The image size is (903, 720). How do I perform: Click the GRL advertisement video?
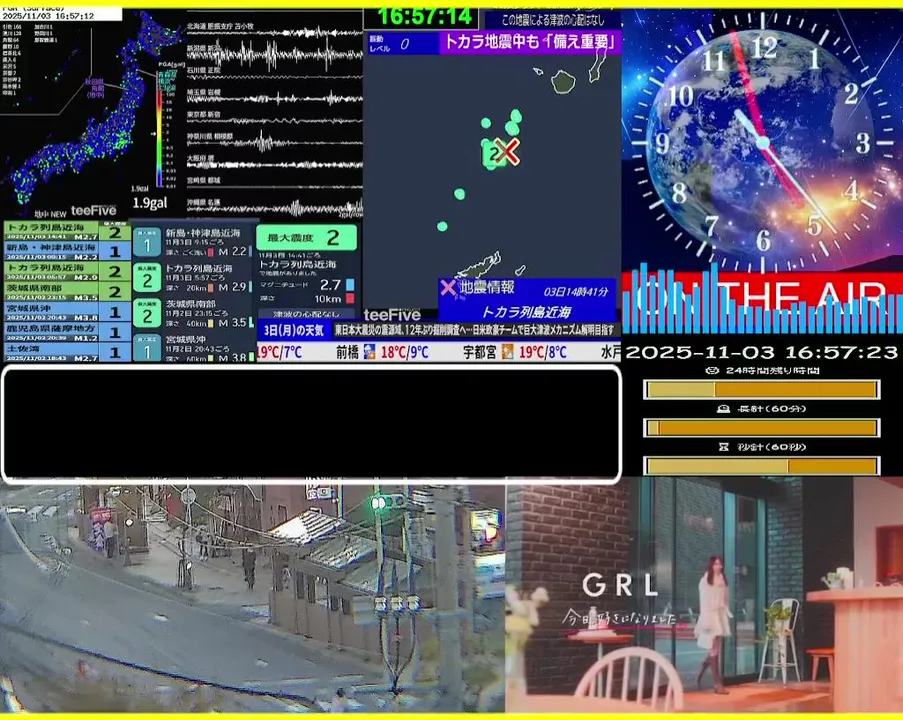[704, 595]
